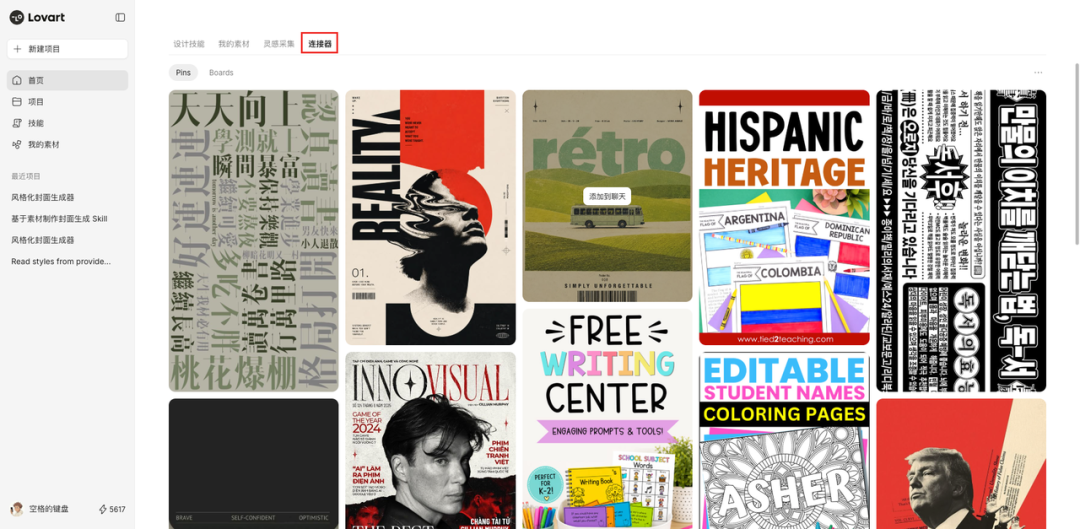
Task: Select the Boards filter
Action: (221, 72)
